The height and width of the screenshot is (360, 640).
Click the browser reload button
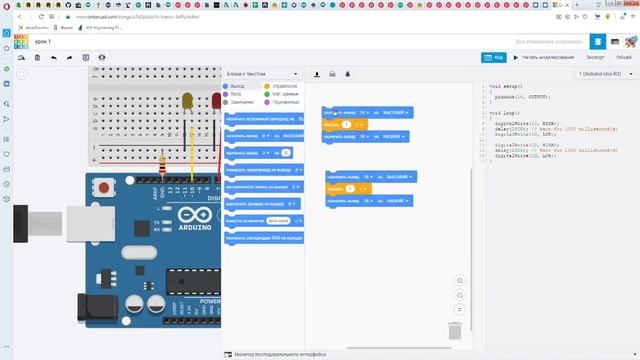41,17
